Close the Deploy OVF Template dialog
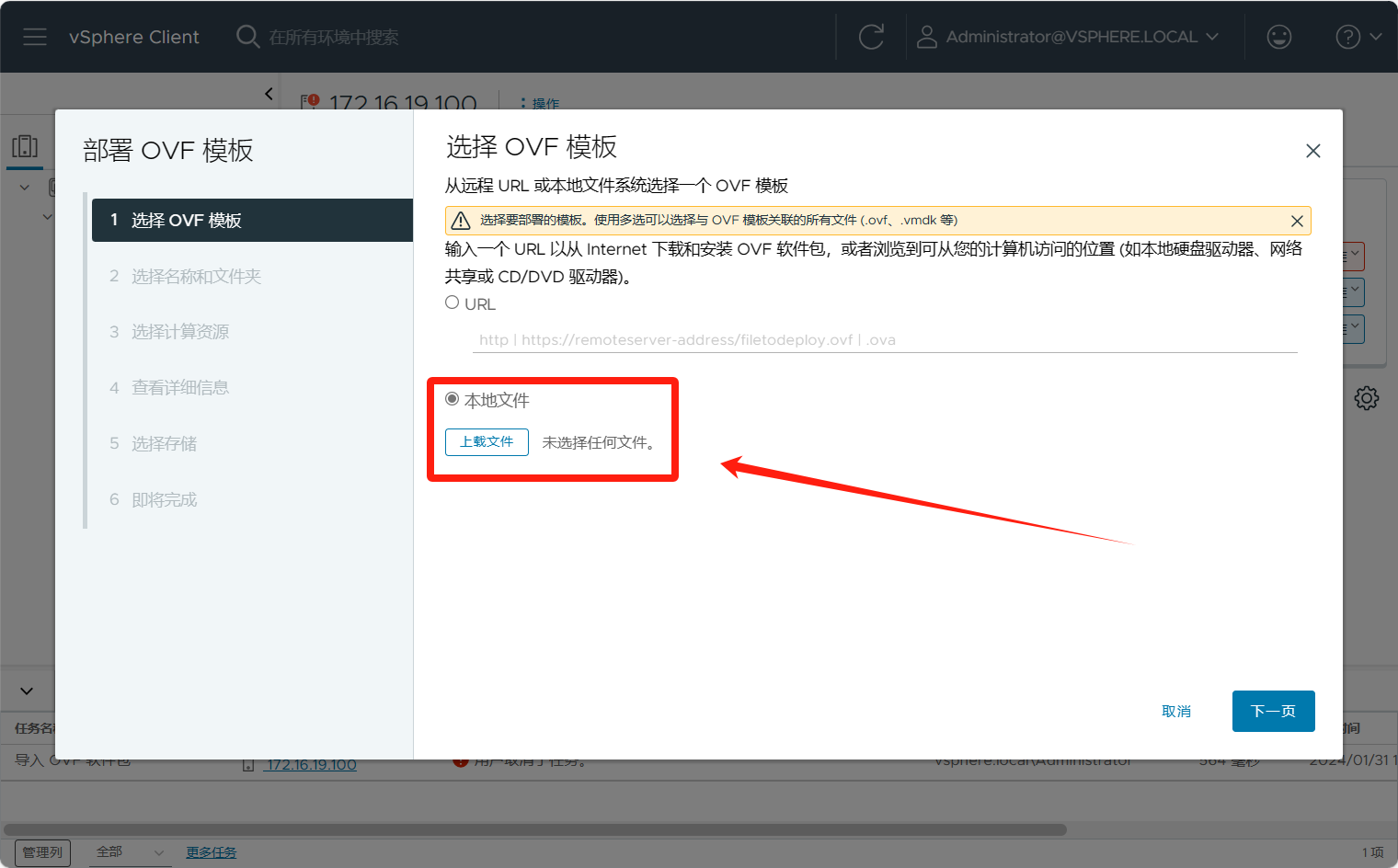This screenshot has width=1398, height=868. (x=1312, y=151)
